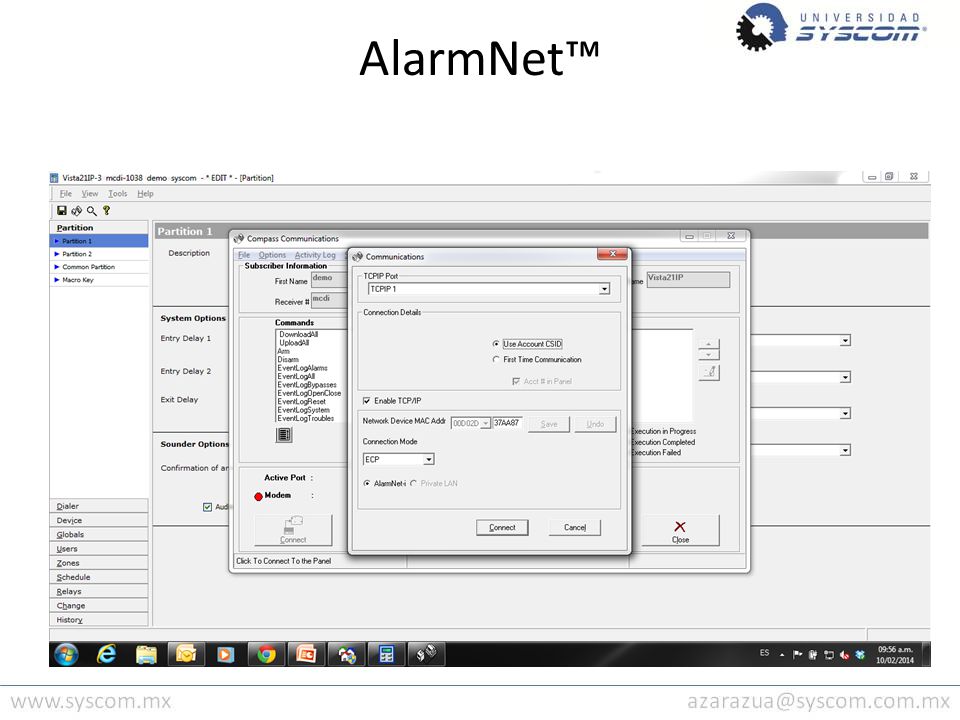960x720 pixels.
Task: Click the Save disk icon in toolbar
Action: click(62, 211)
